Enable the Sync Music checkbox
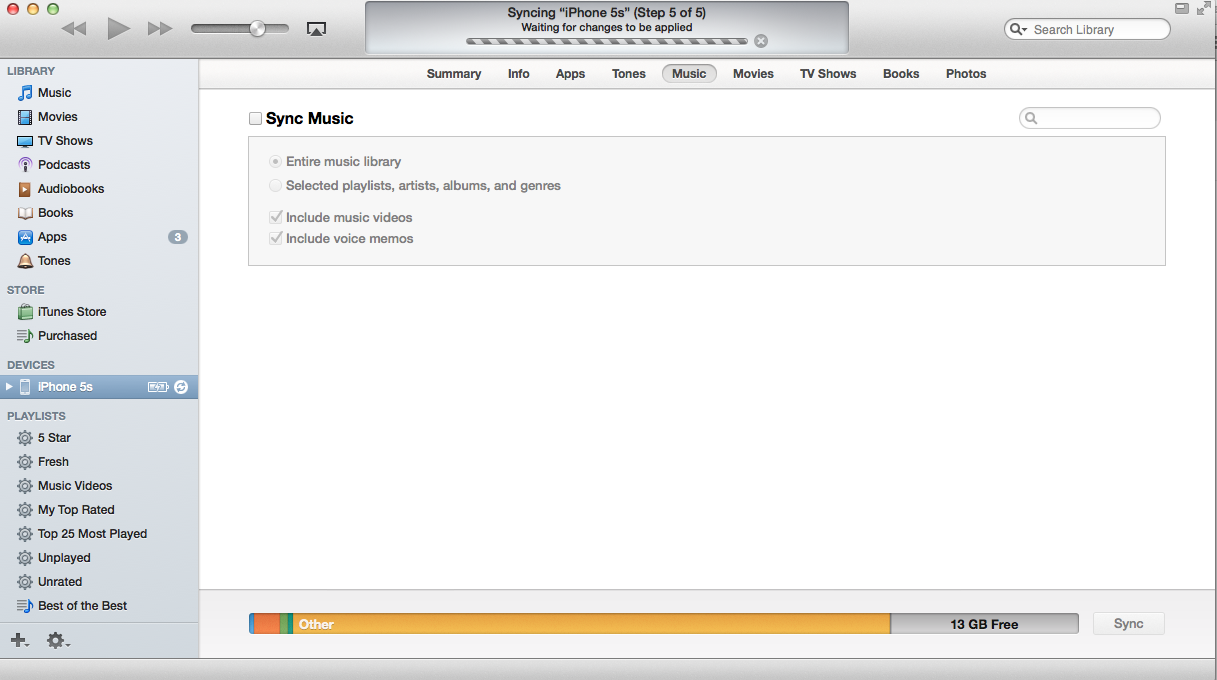1217x680 pixels. coord(256,119)
